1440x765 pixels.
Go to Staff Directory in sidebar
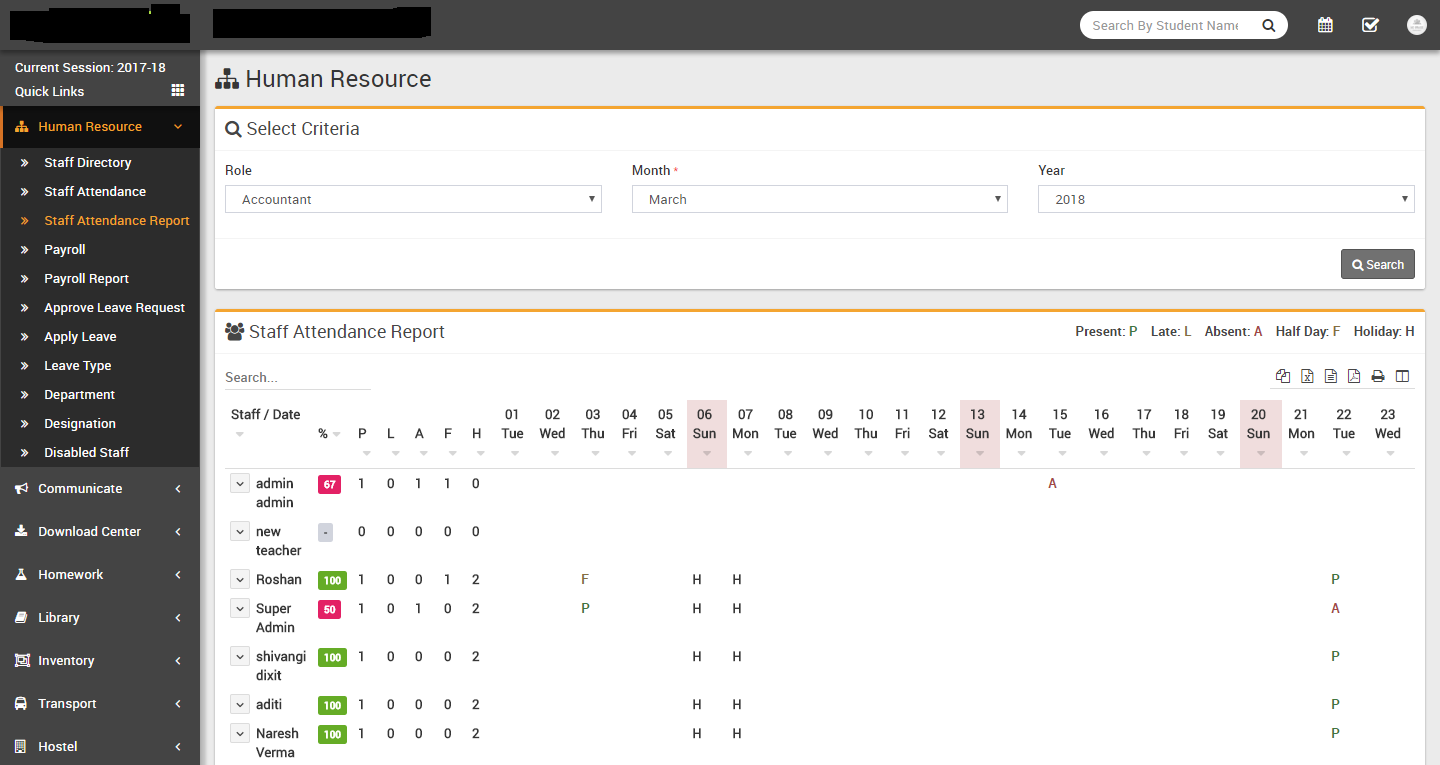tap(87, 163)
